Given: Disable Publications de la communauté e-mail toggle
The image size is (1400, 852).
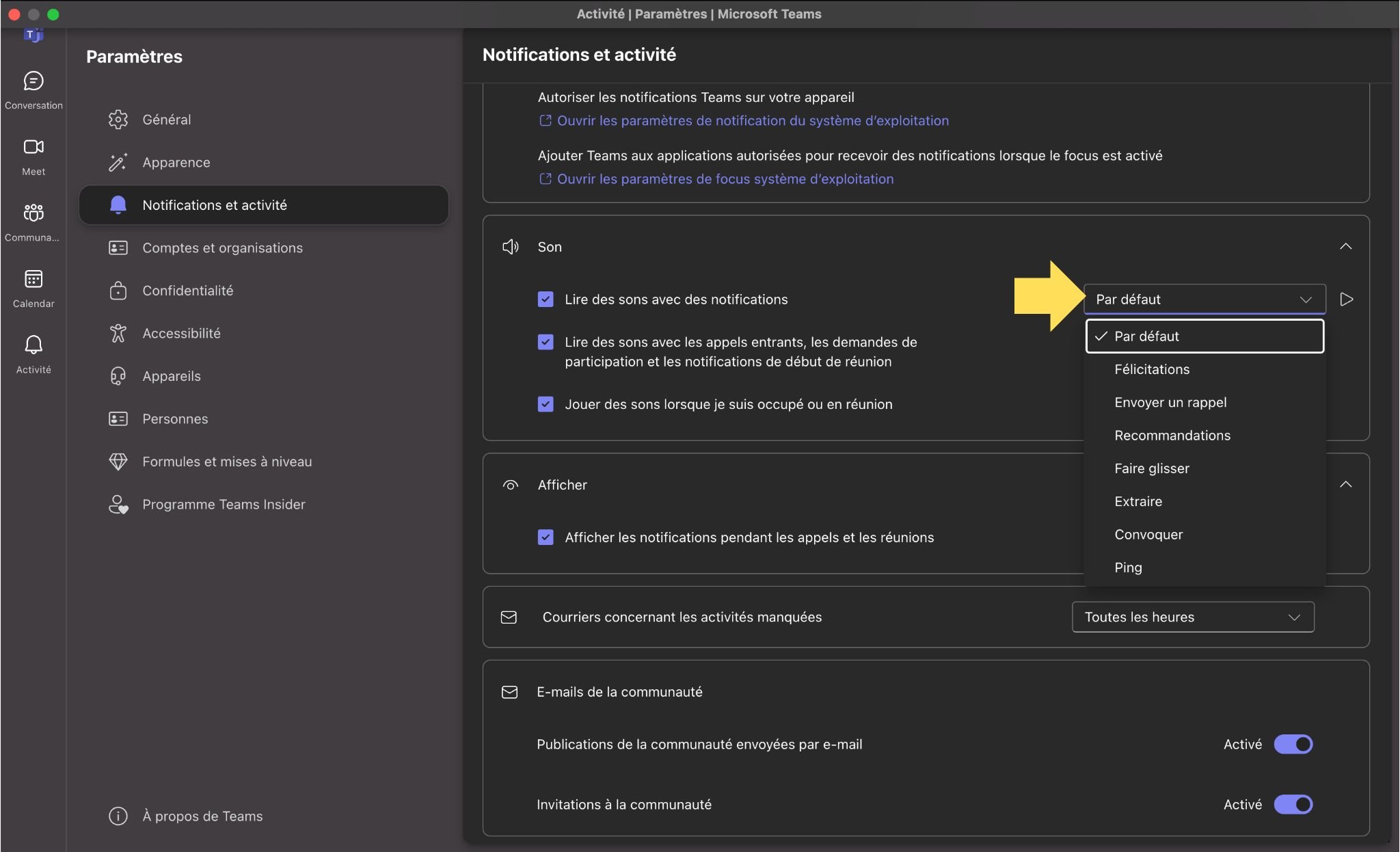Looking at the screenshot, I should (x=1293, y=744).
